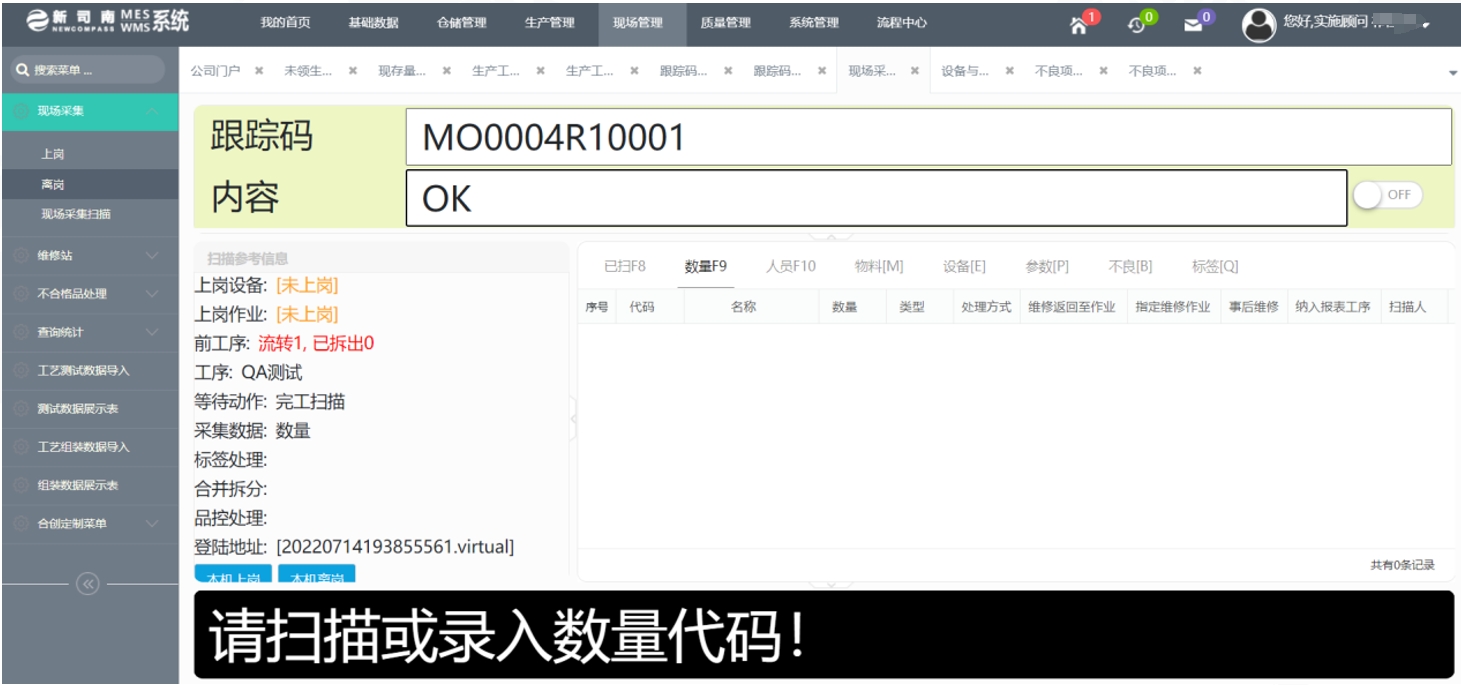The image size is (1461, 685).
Task: Click the gear icon beside 查询统计
Action: [x=21, y=332]
